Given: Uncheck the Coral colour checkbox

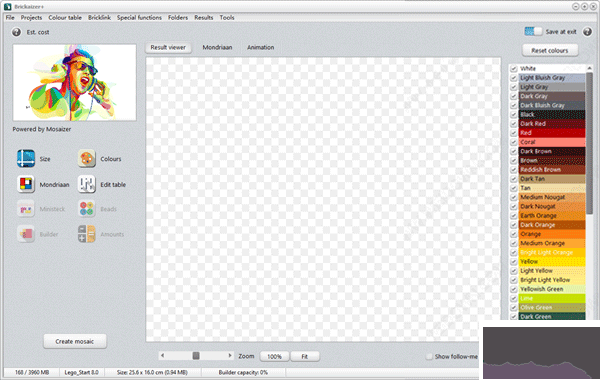Looking at the screenshot, I should click(514, 142).
